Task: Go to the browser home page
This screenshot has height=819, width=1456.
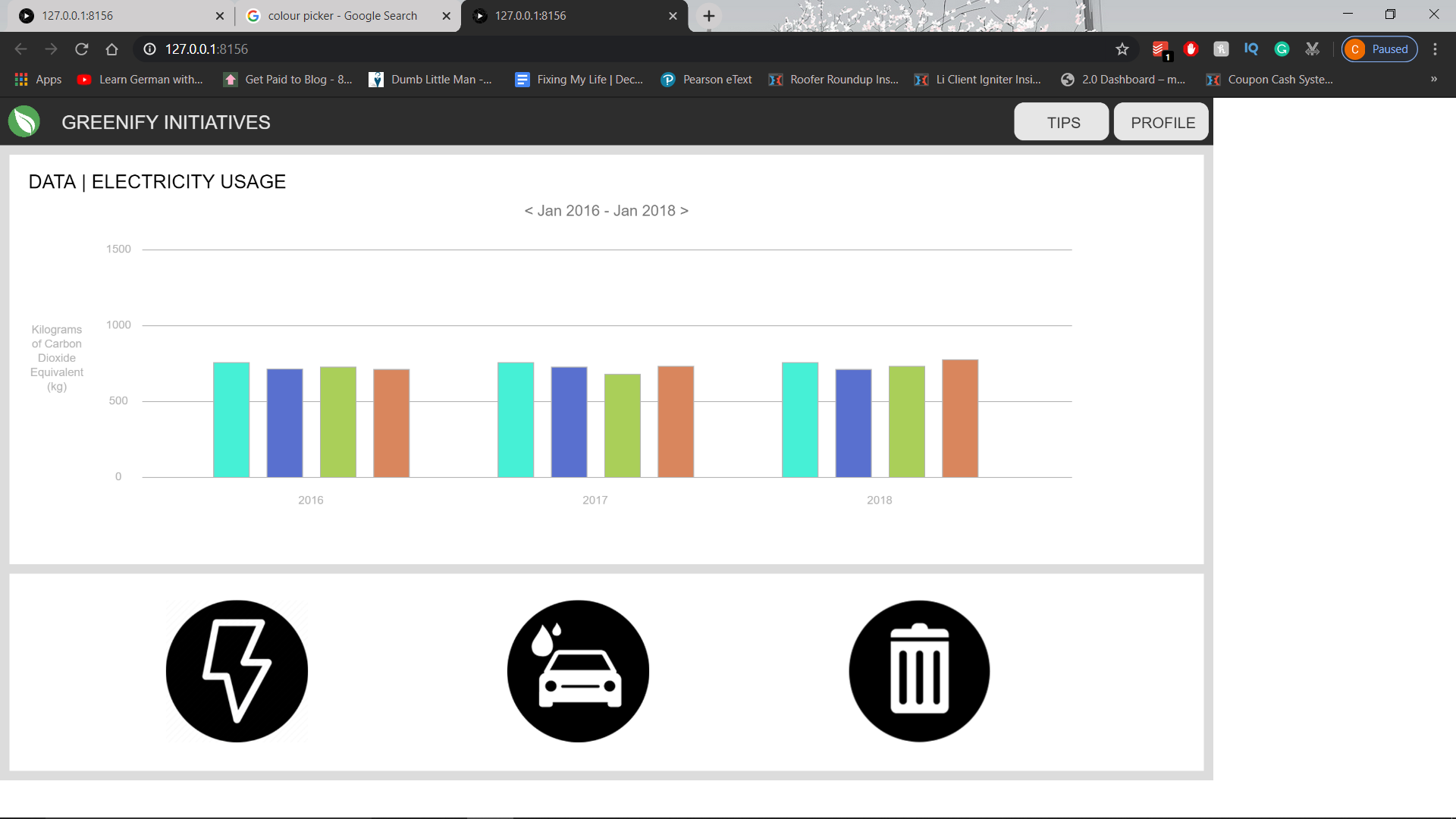Action: pos(112,49)
